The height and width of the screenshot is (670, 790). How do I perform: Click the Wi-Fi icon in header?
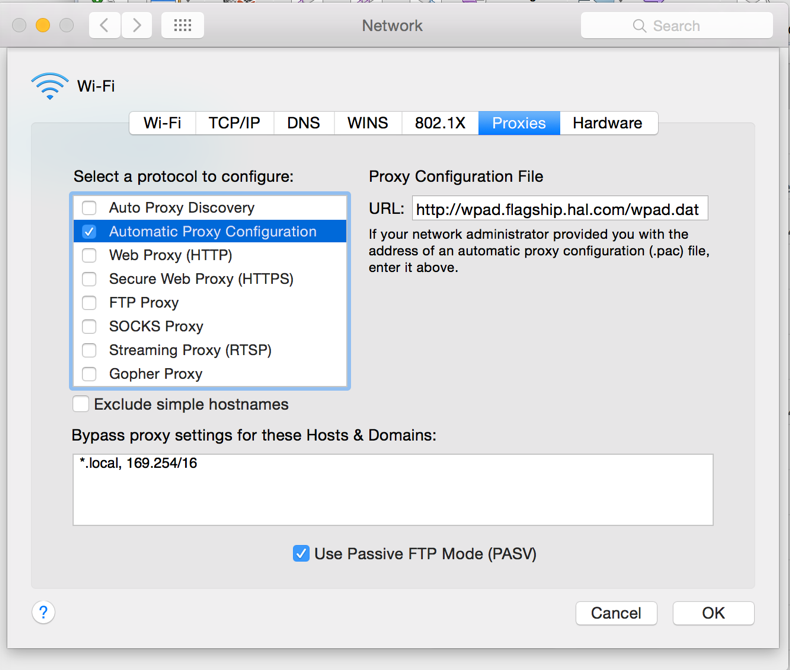point(49,86)
